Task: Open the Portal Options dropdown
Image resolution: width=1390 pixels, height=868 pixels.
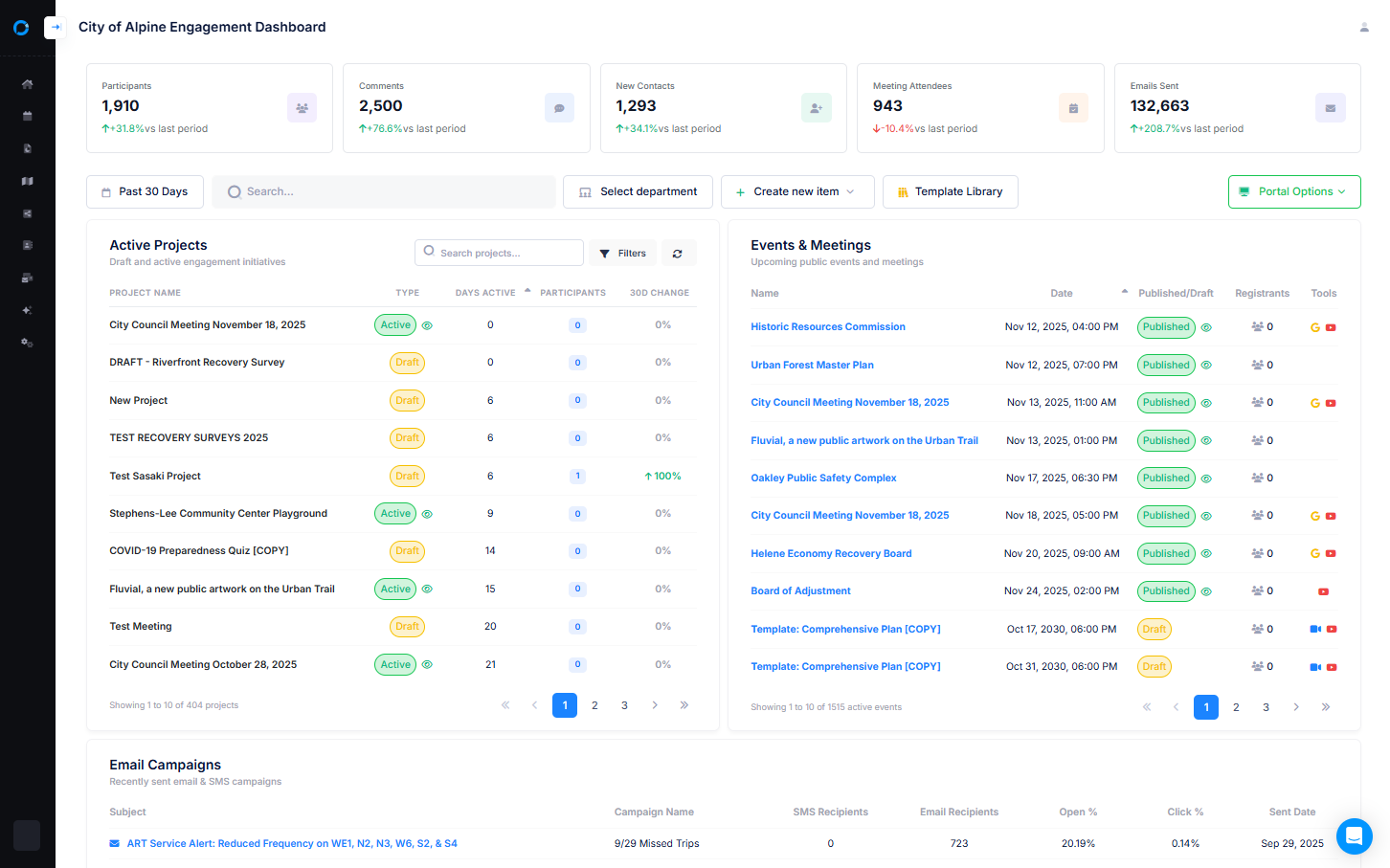Action: pyautogui.click(x=1294, y=191)
